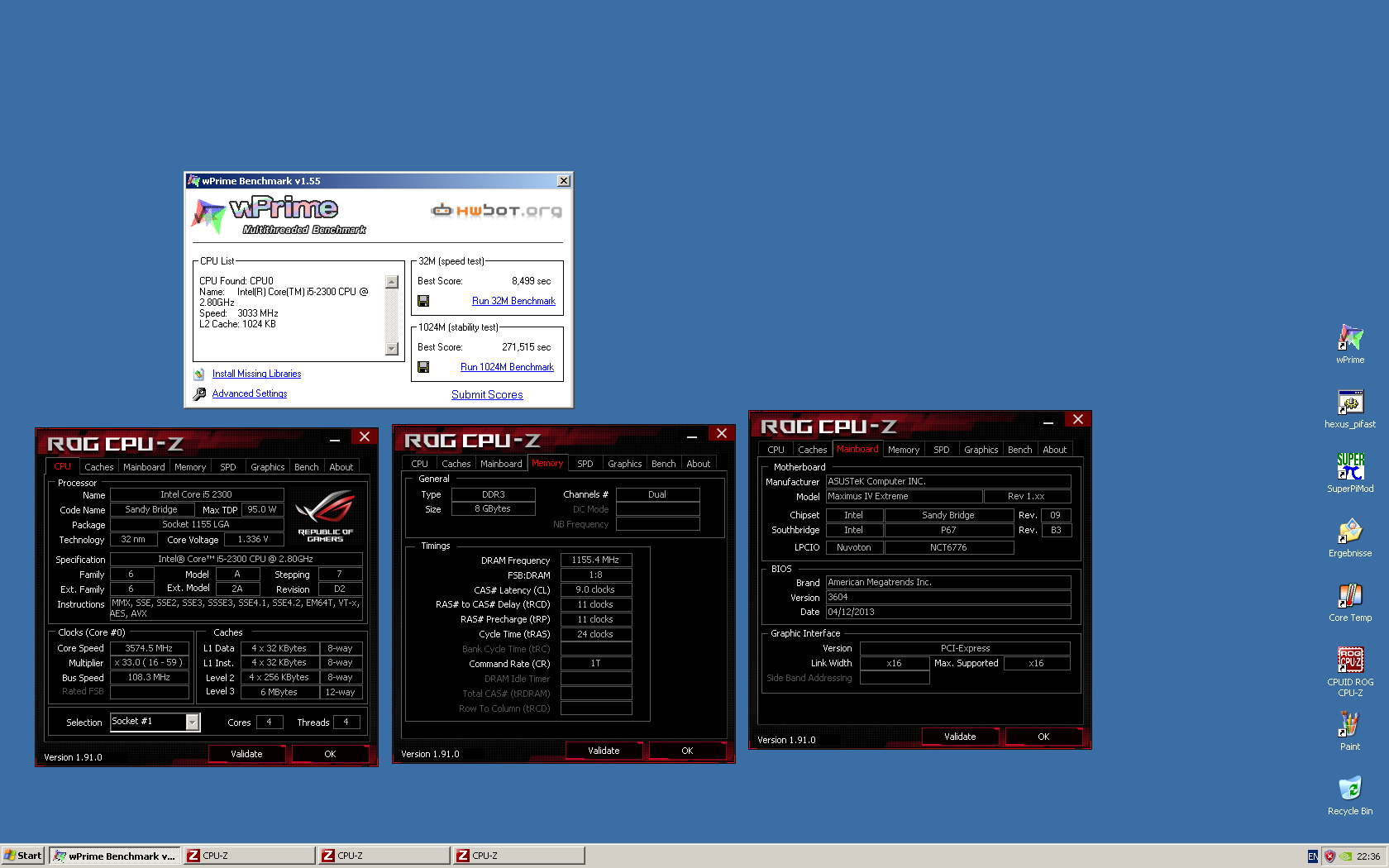Viewport: 1389px width, 868px height.
Task: Click the save icon beside Run 1024M Benchmark
Action: pos(423,367)
